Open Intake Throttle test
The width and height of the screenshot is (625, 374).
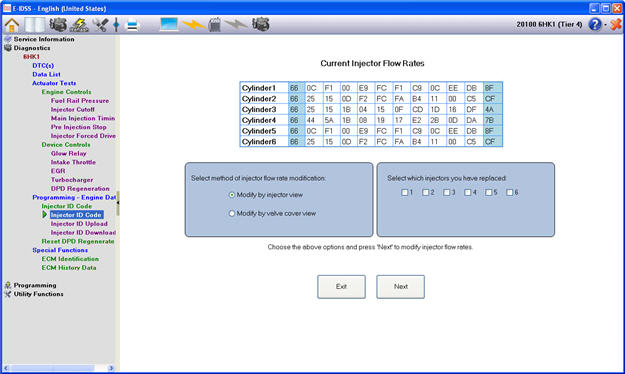coord(73,162)
